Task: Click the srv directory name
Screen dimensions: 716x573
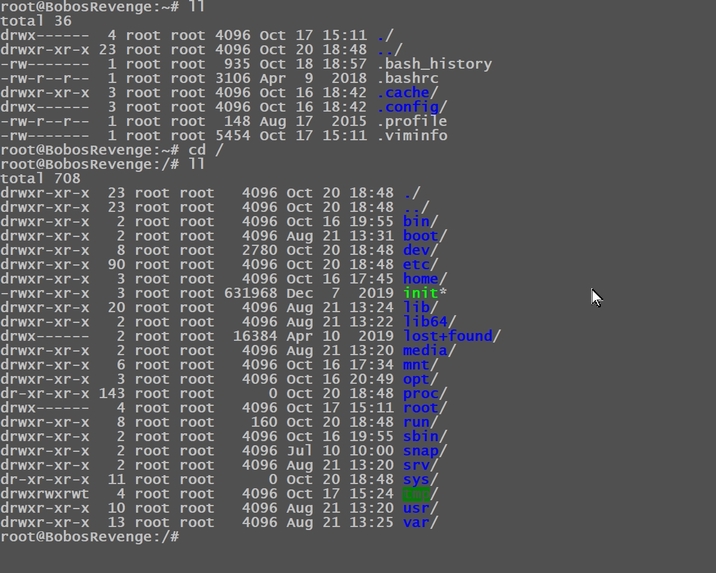Action: [416, 465]
